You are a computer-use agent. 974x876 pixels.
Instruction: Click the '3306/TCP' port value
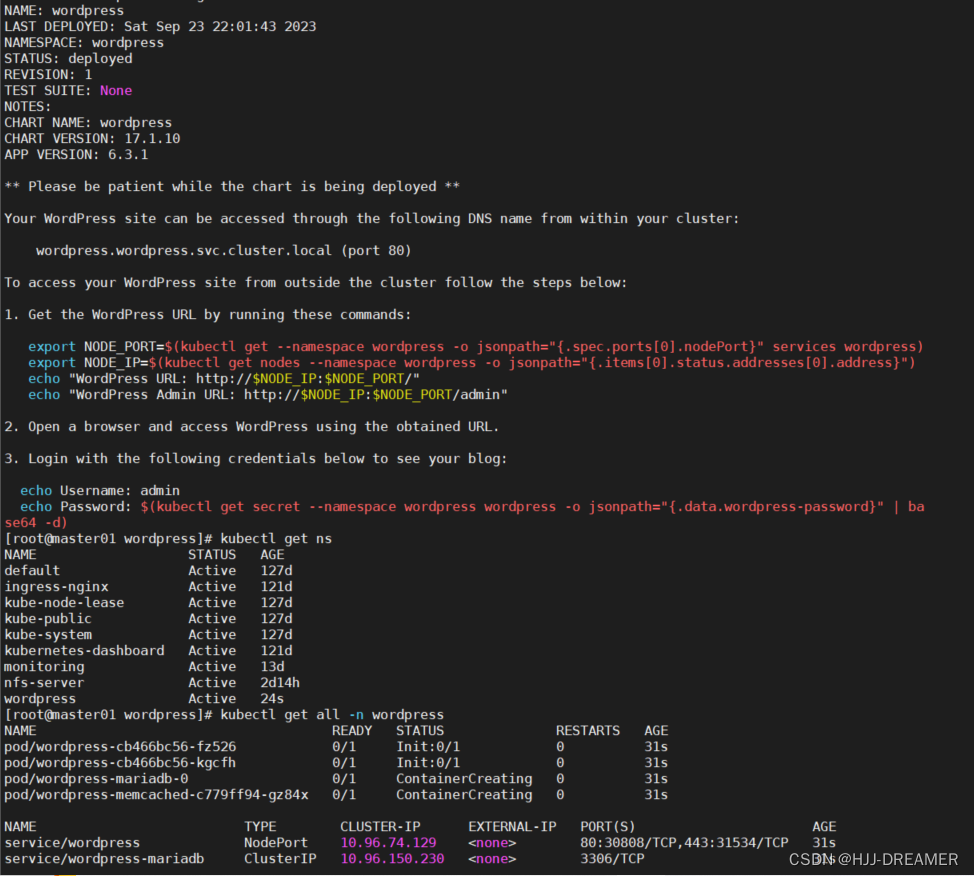coord(612,859)
